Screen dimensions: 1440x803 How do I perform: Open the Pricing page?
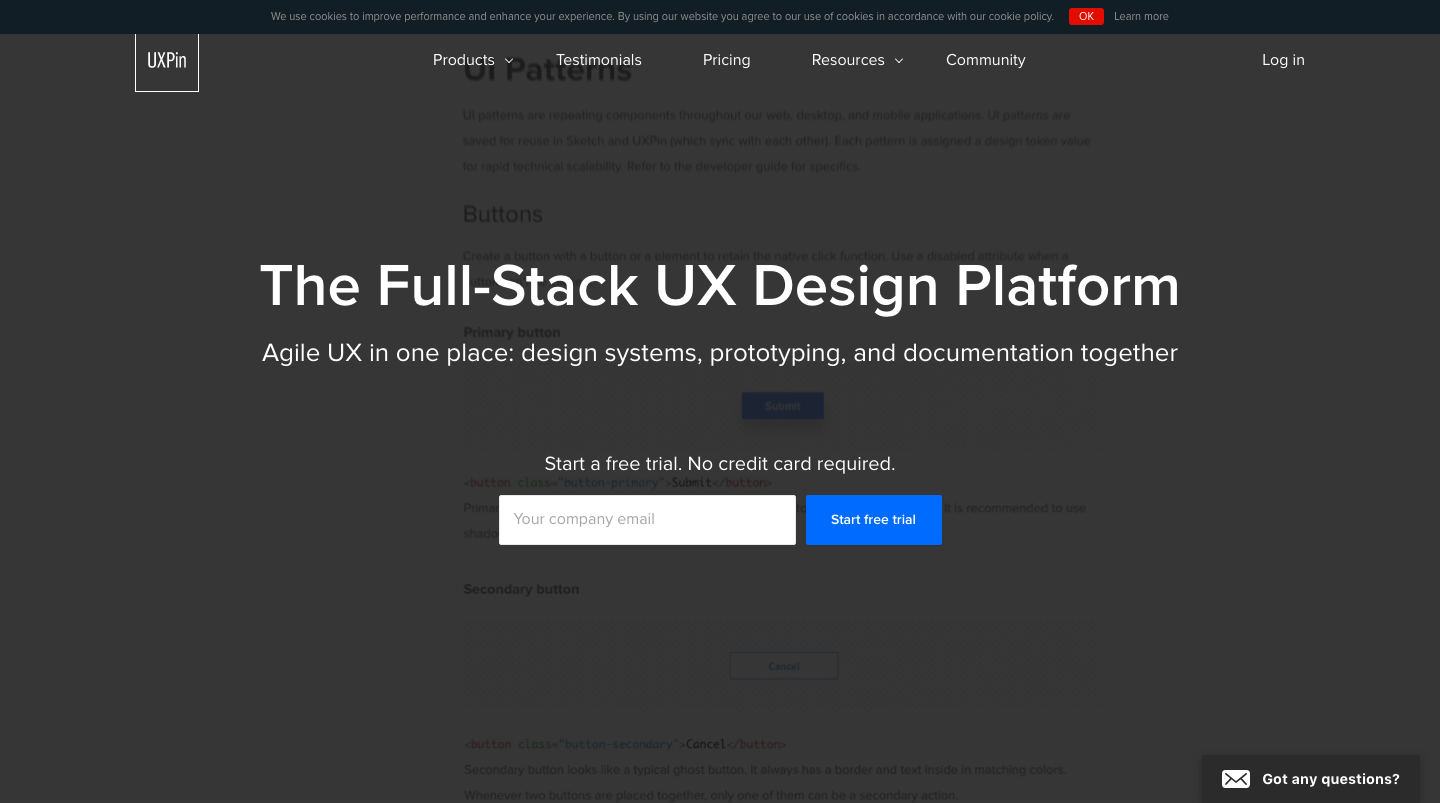click(726, 60)
